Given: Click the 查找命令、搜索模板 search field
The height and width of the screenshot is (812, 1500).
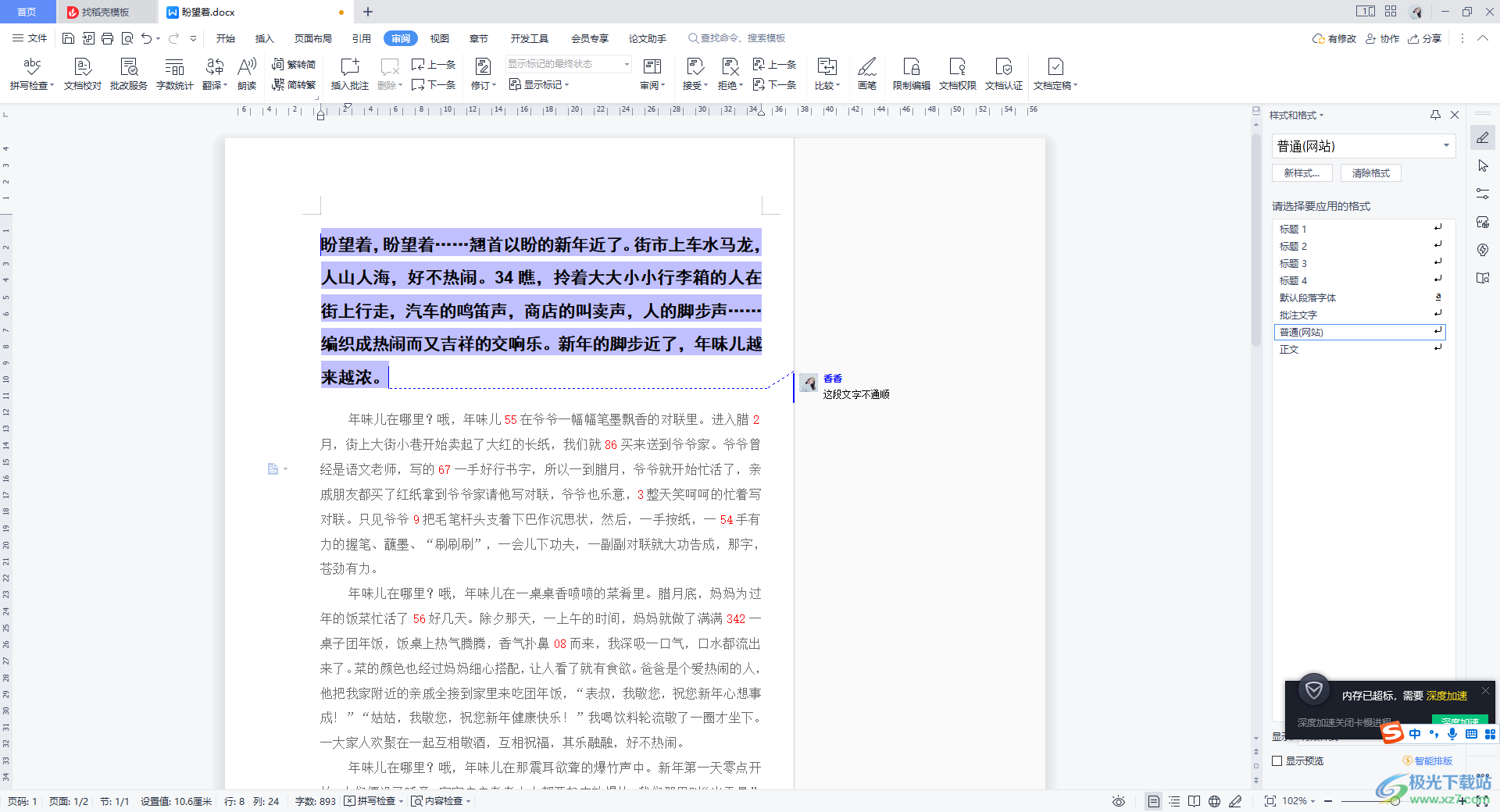Looking at the screenshot, I should (737, 38).
